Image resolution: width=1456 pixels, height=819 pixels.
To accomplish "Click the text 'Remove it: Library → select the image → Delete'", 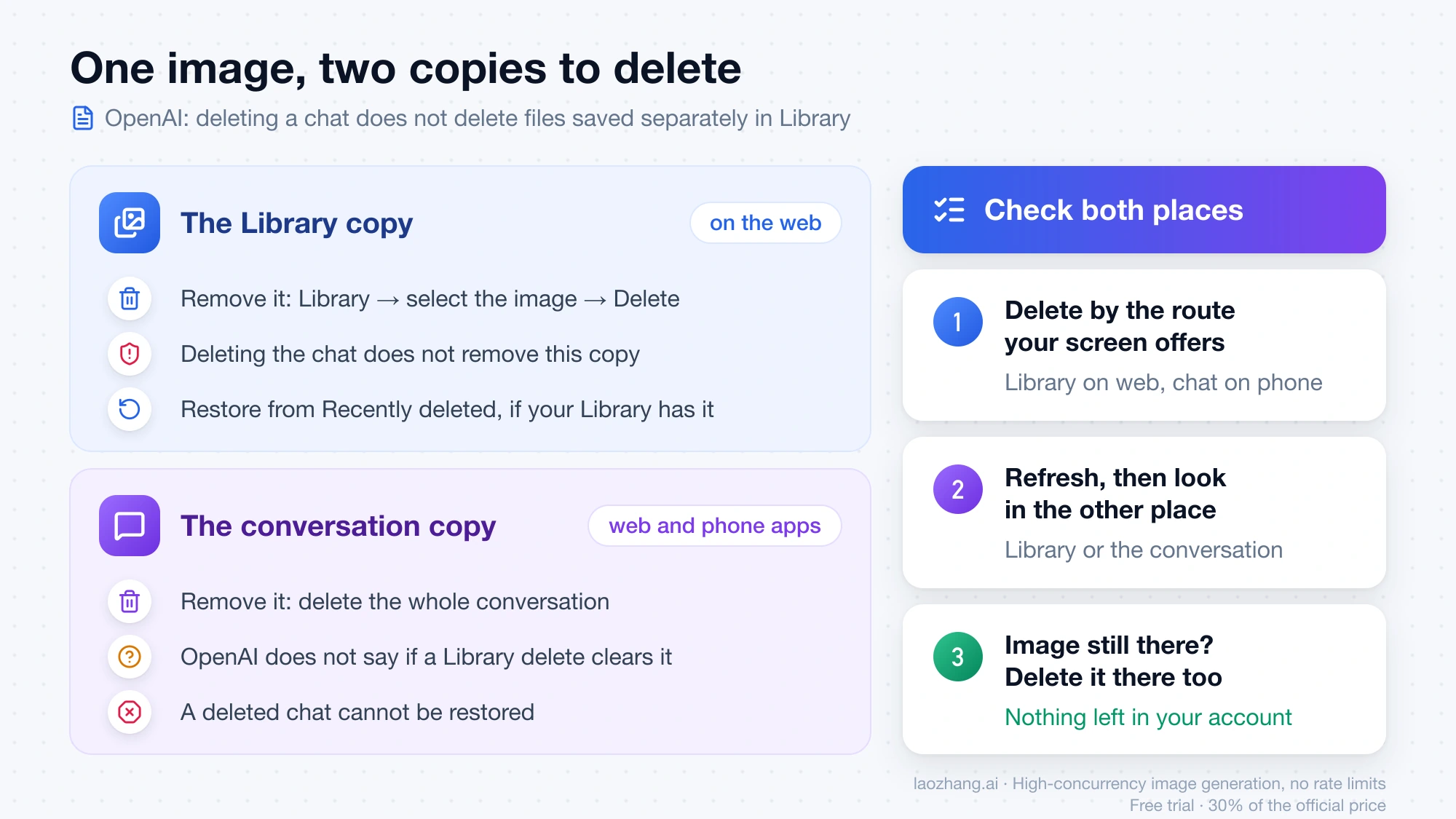I will [x=430, y=298].
